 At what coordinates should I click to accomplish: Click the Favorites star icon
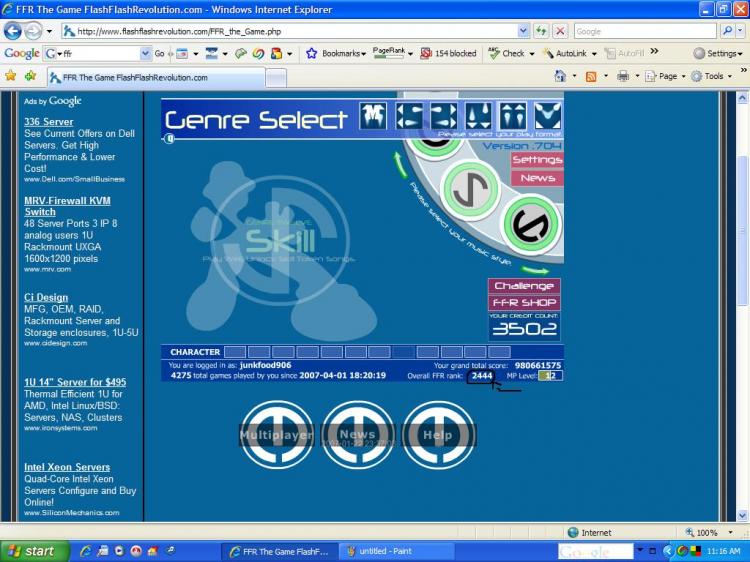tap(11, 76)
